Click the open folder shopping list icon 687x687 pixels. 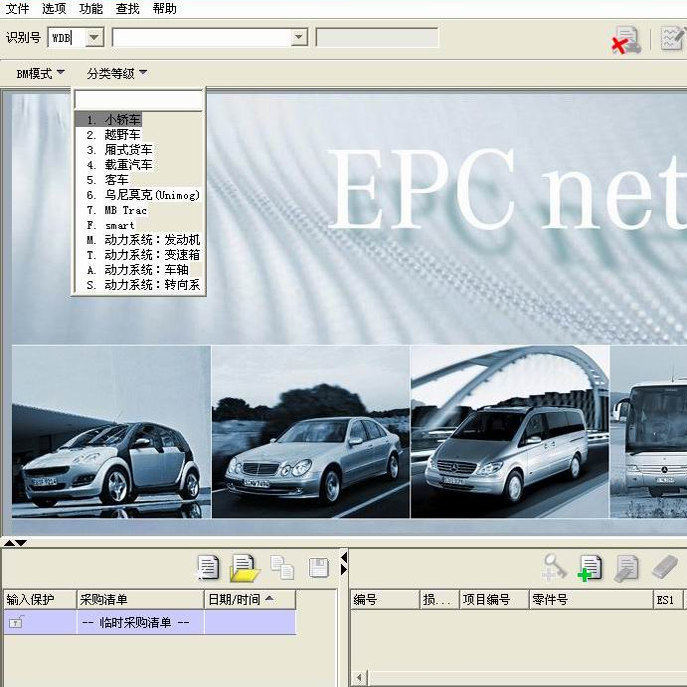tap(244, 568)
